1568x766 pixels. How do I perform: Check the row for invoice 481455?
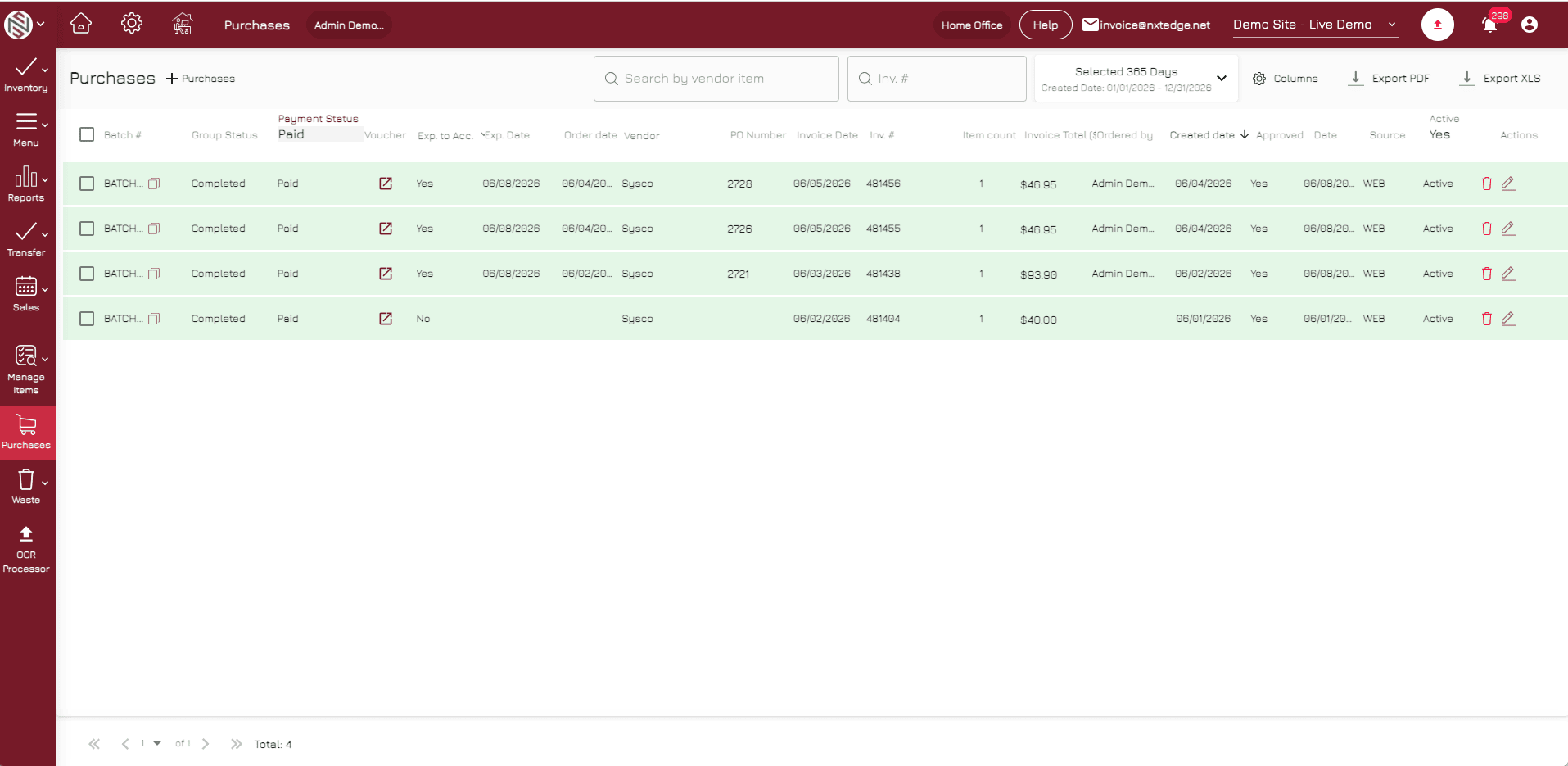click(x=87, y=229)
